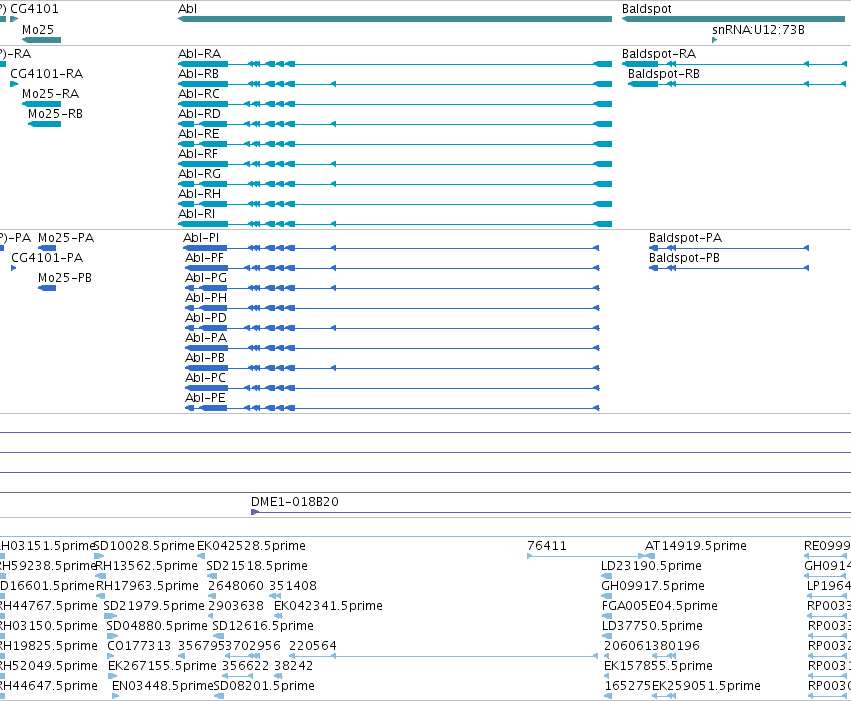Image resolution: width=851 pixels, height=701 pixels.
Task: Select the Mo25-RB transcript label
Action: (x=55, y=114)
